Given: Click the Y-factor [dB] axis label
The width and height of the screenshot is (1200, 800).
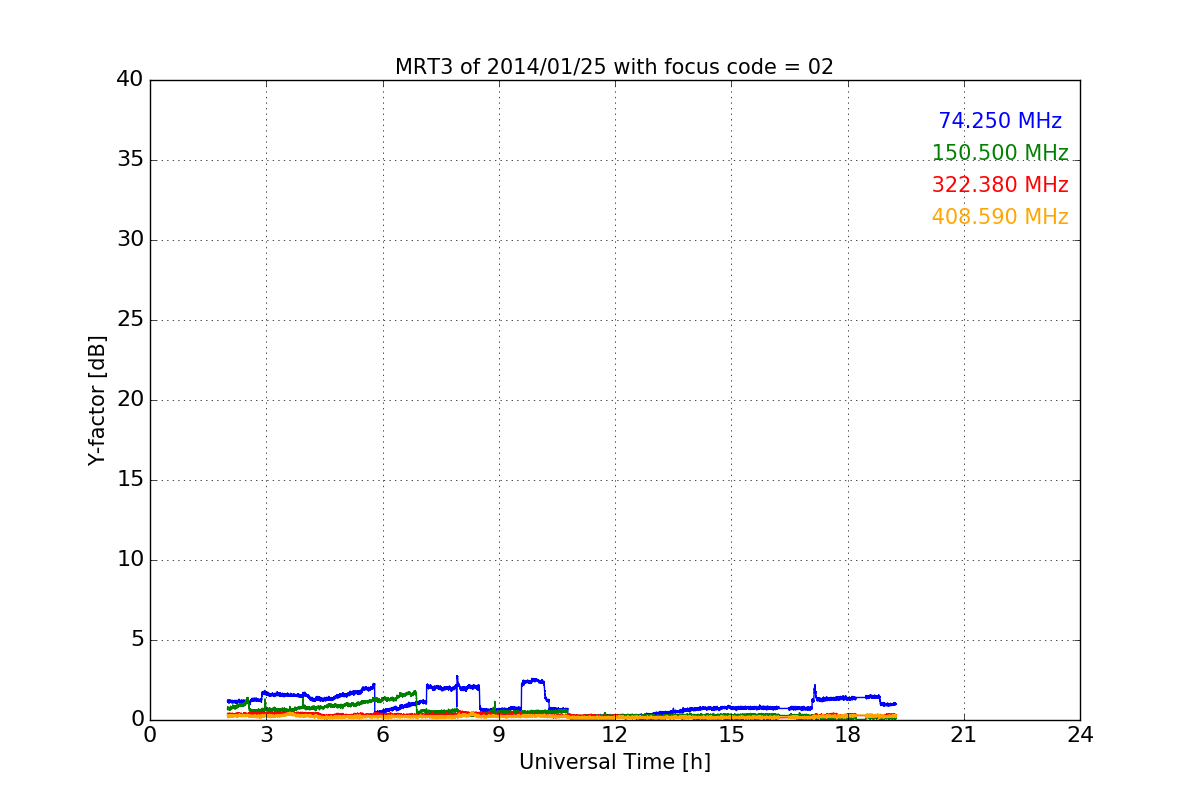Looking at the screenshot, I should point(97,400).
